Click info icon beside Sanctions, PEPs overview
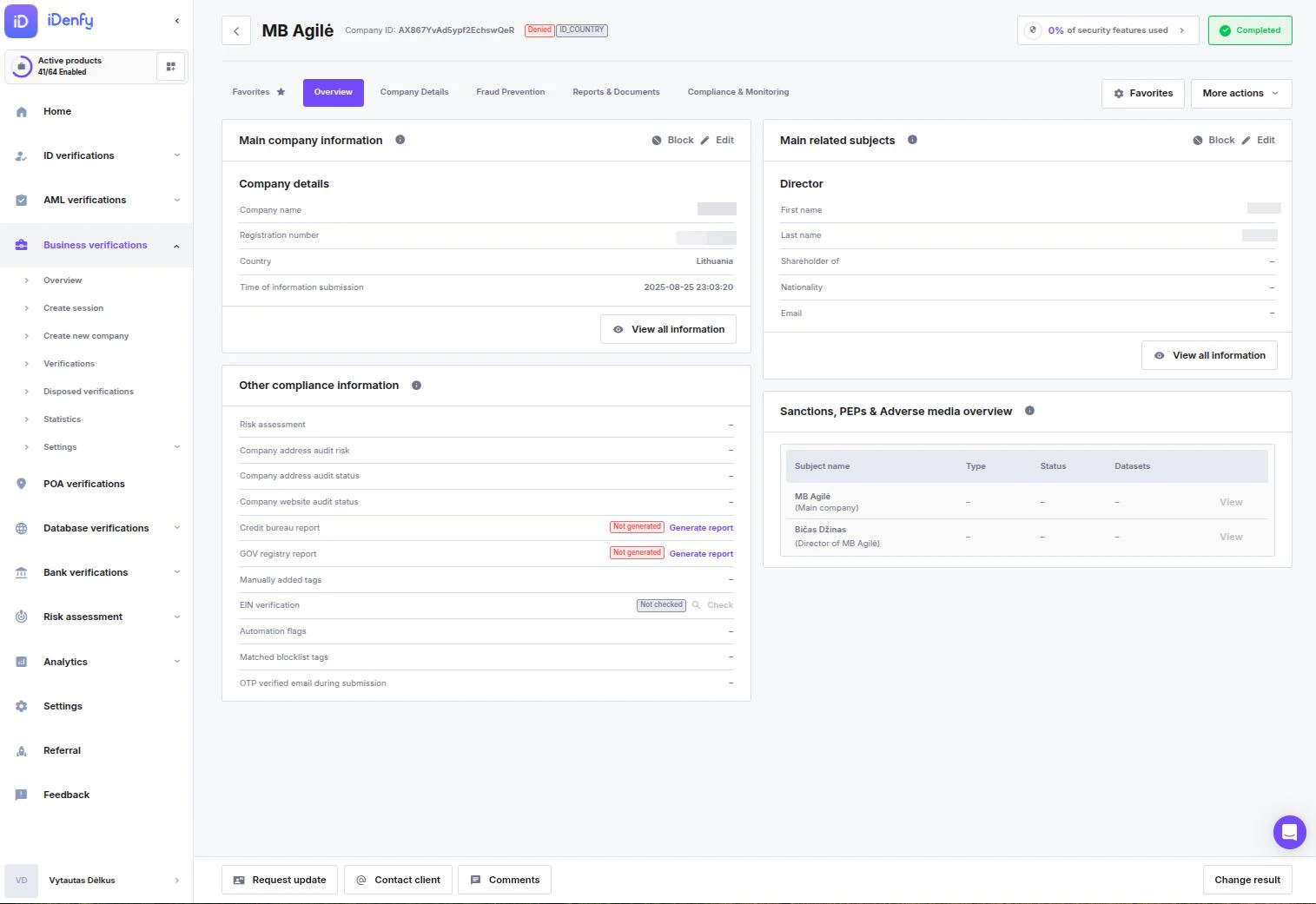The height and width of the screenshot is (904, 1316). pos(1029,411)
